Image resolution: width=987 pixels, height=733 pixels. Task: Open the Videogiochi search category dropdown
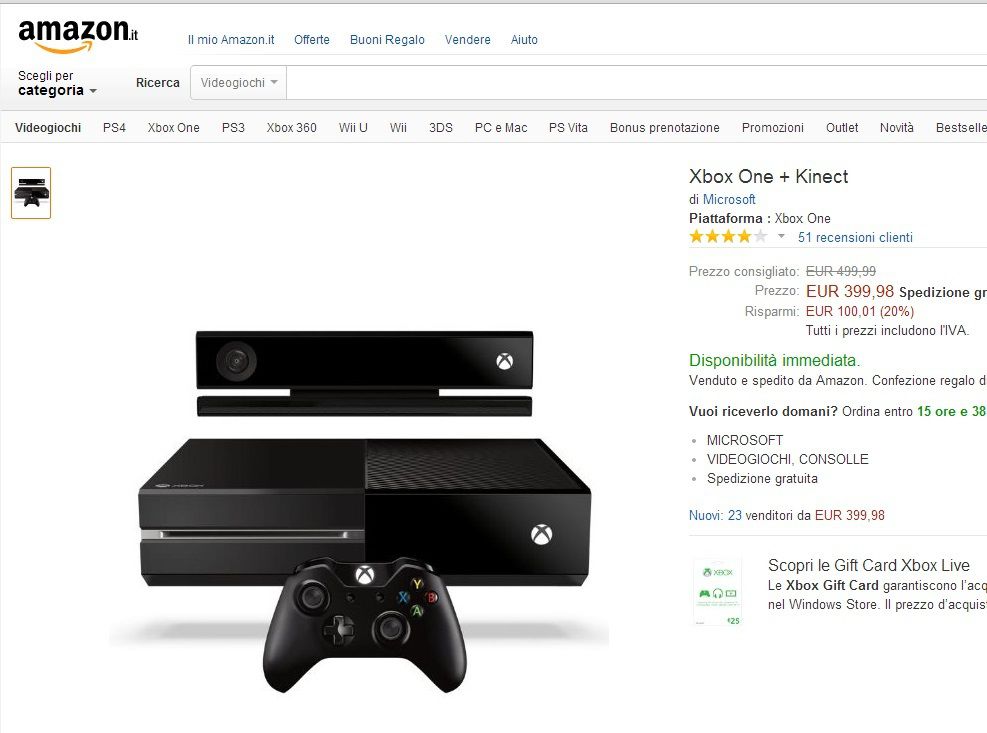pos(239,82)
